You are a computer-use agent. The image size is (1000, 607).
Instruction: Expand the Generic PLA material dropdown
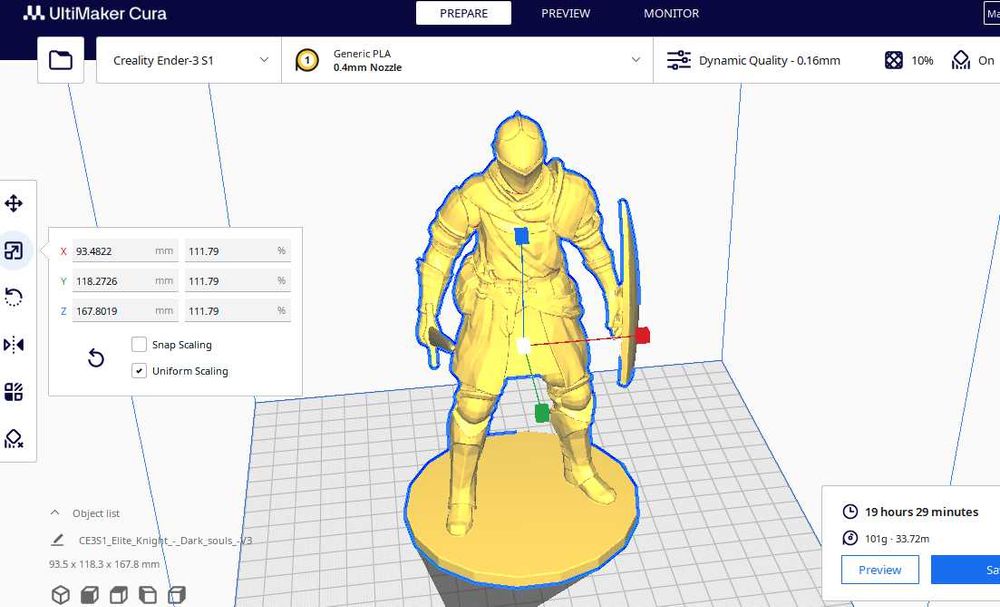[467, 60]
